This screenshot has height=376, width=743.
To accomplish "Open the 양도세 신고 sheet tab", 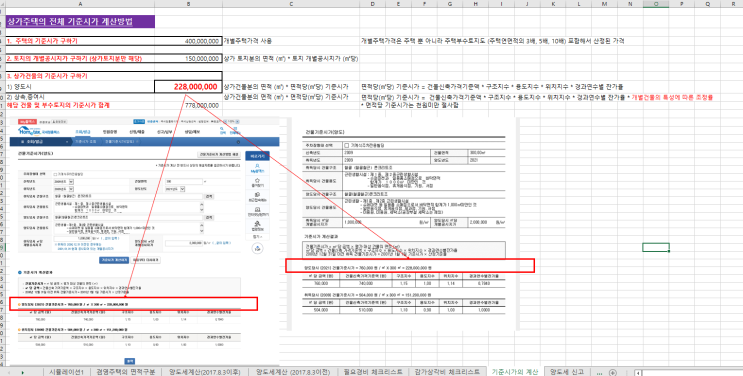I will 567,372.
